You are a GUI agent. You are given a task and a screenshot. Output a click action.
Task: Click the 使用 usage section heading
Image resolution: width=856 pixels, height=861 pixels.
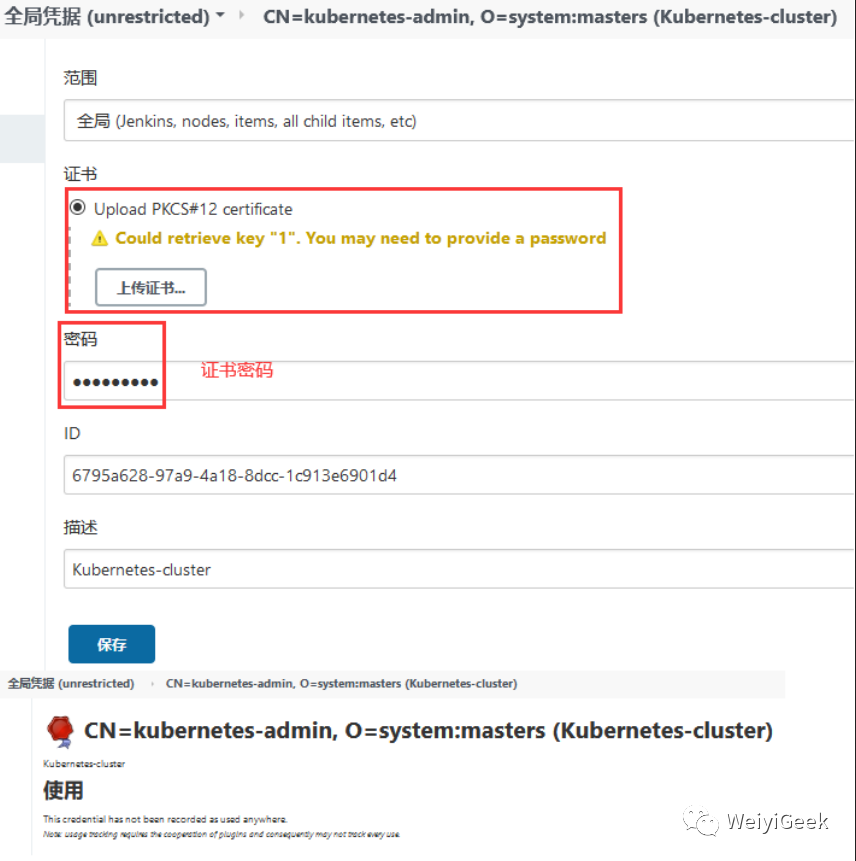(x=63, y=791)
